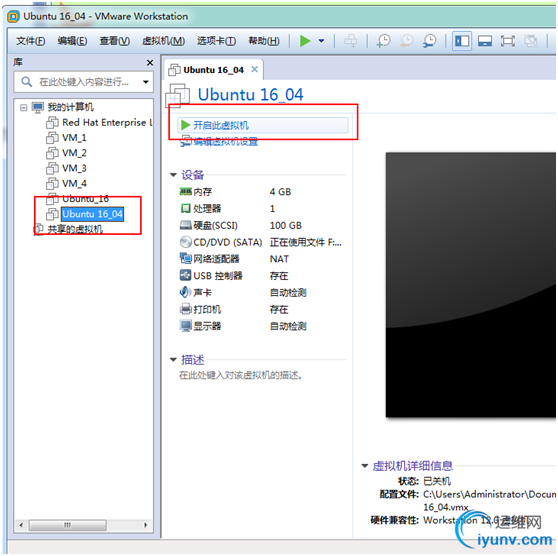
Task: Select VM_2 in the library
Action: coord(74,153)
